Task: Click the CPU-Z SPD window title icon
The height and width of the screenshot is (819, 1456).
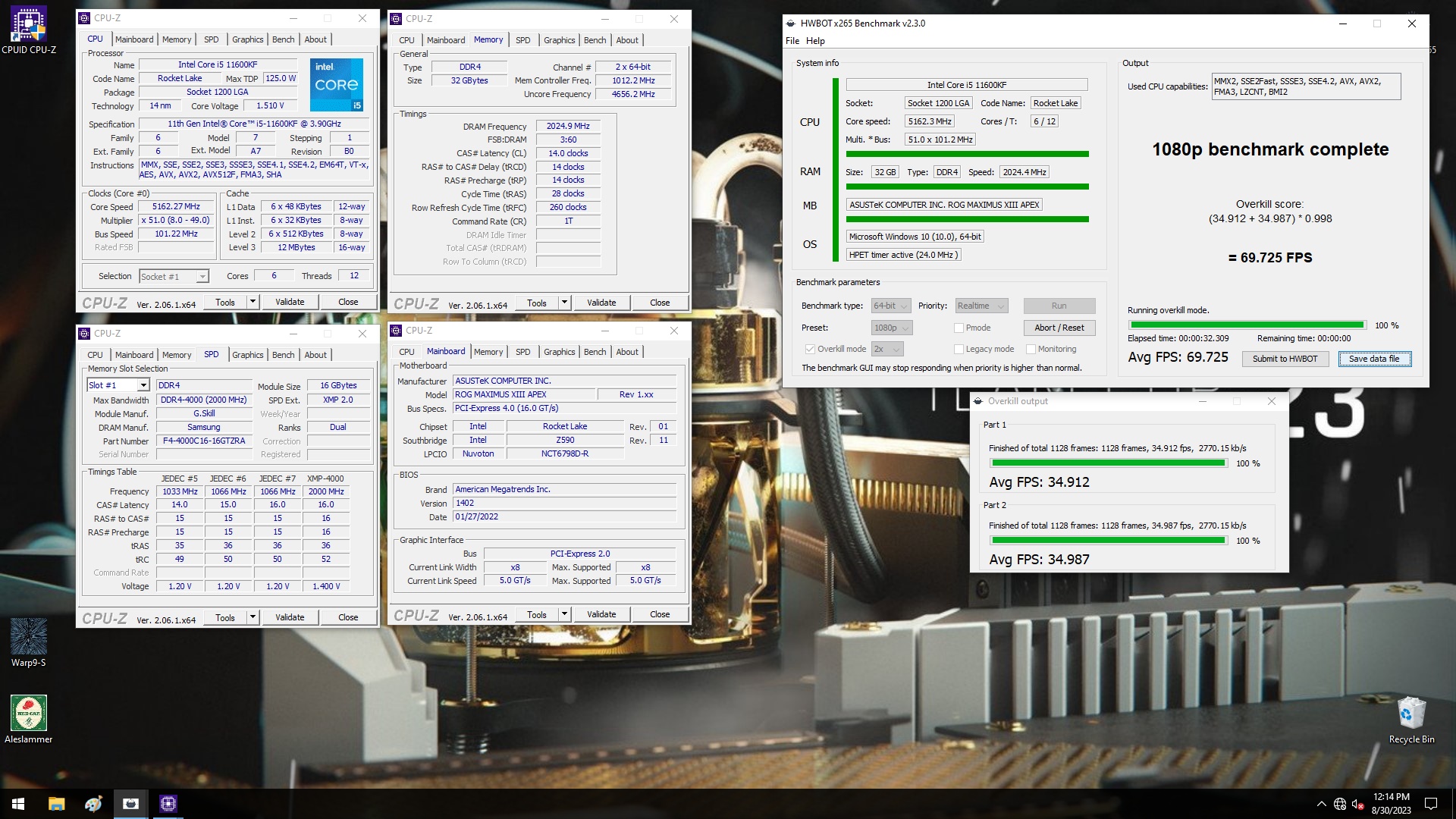Action: (x=83, y=334)
